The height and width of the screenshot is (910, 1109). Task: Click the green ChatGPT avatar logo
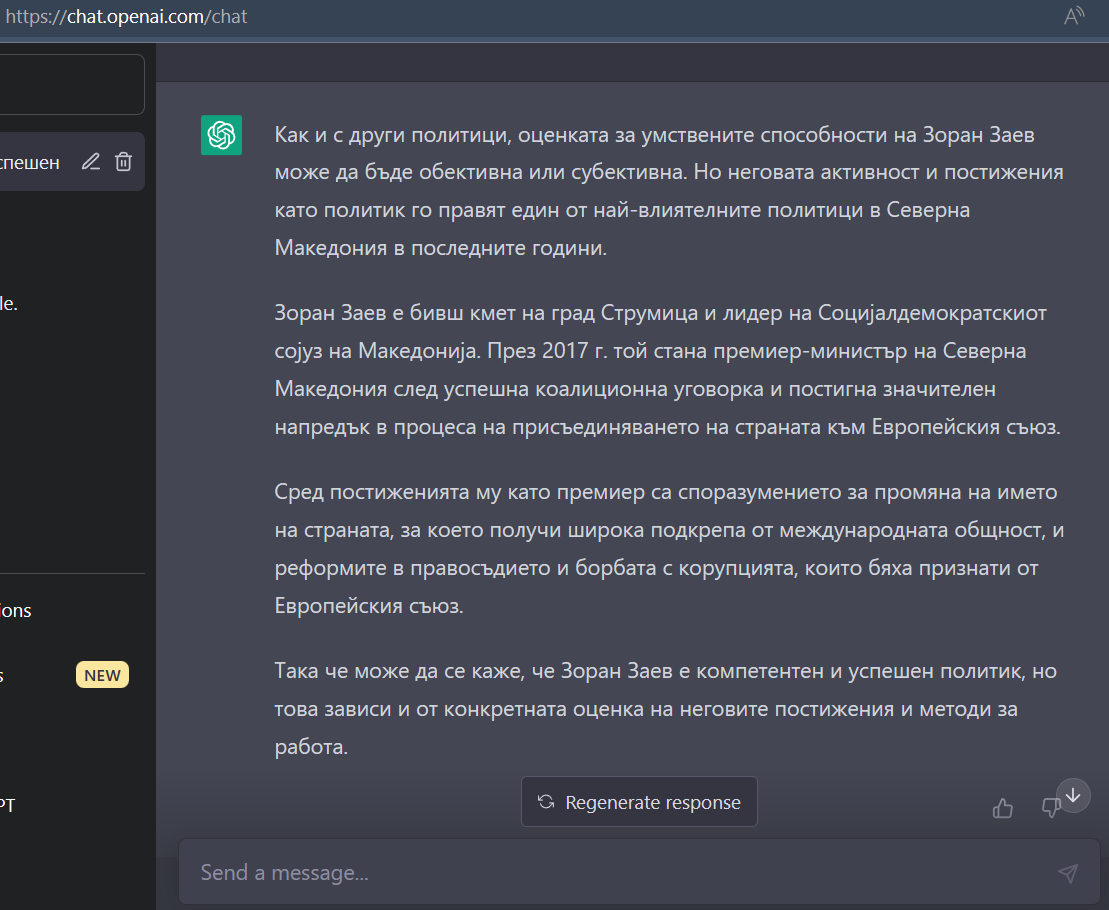click(221, 135)
